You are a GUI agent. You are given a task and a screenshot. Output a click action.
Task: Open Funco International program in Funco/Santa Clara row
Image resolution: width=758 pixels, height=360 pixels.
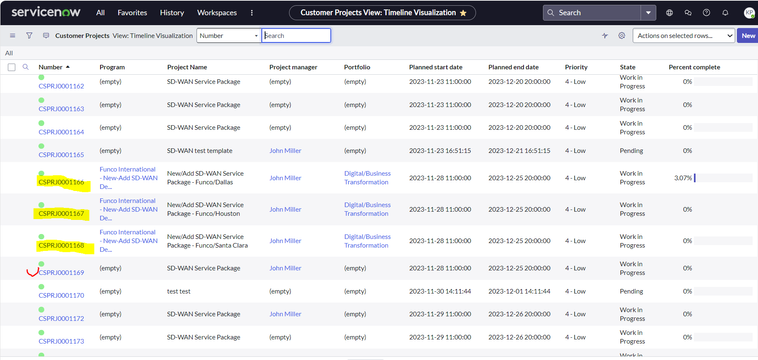128,241
